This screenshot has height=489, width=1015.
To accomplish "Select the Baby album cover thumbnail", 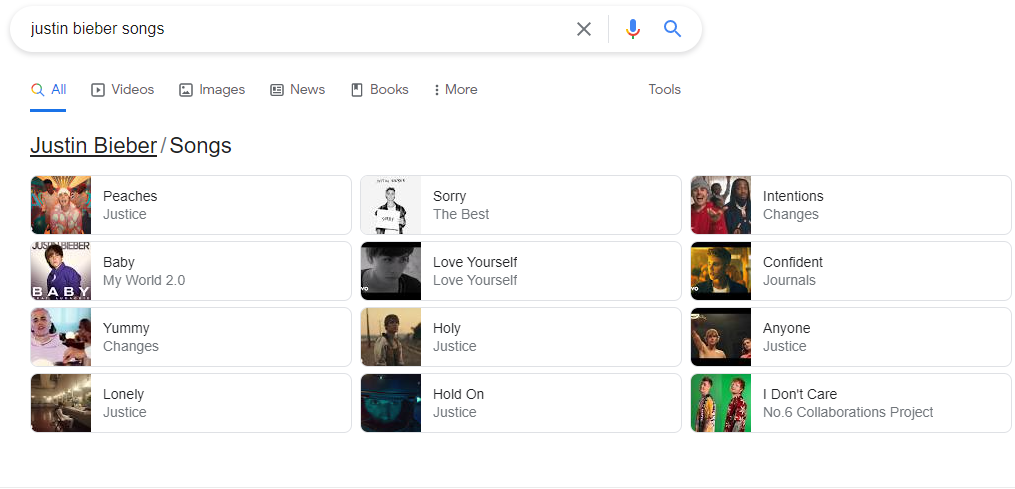I will (x=61, y=271).
